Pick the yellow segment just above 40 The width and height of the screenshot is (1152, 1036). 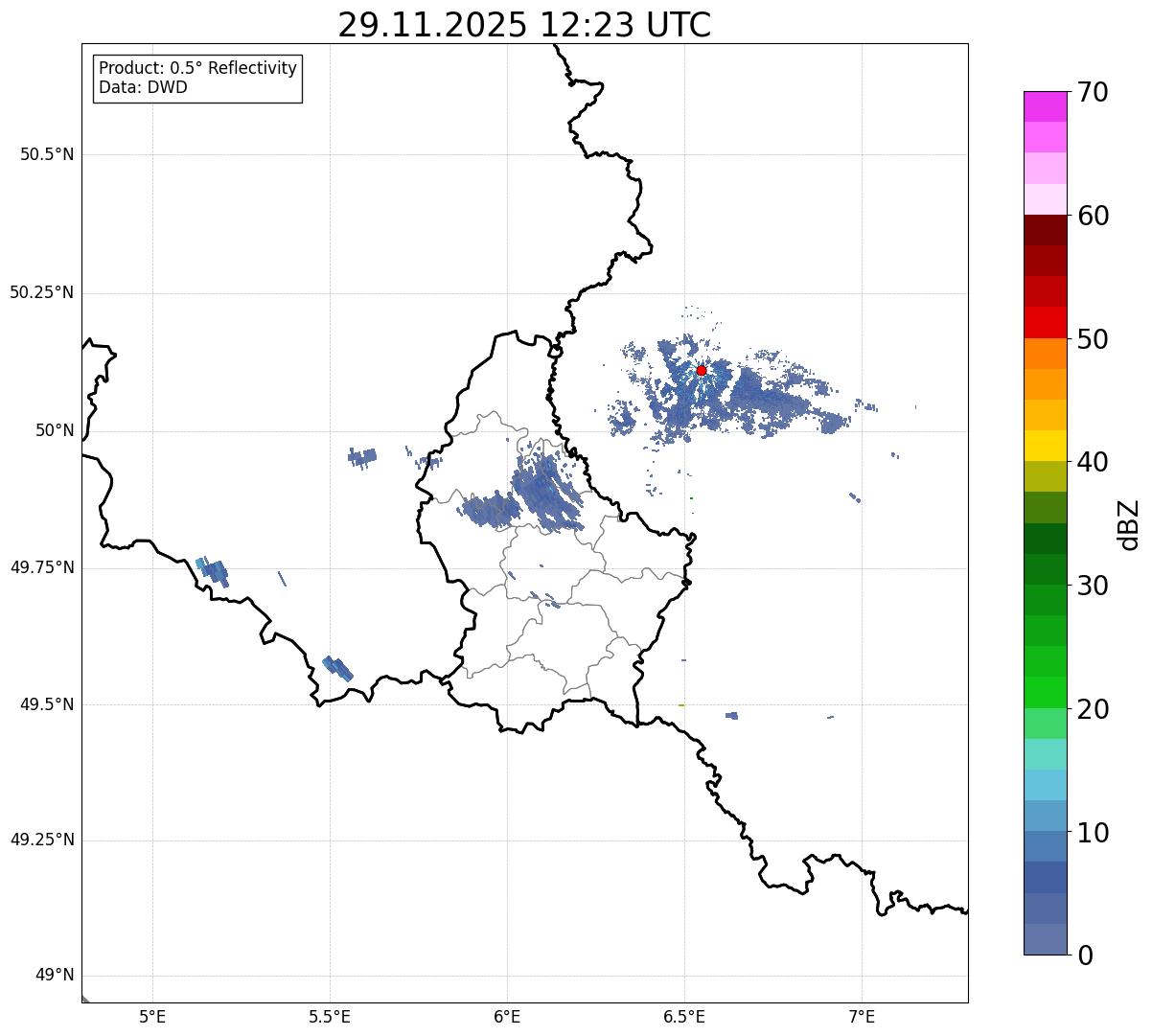(x=1045, y=446)
